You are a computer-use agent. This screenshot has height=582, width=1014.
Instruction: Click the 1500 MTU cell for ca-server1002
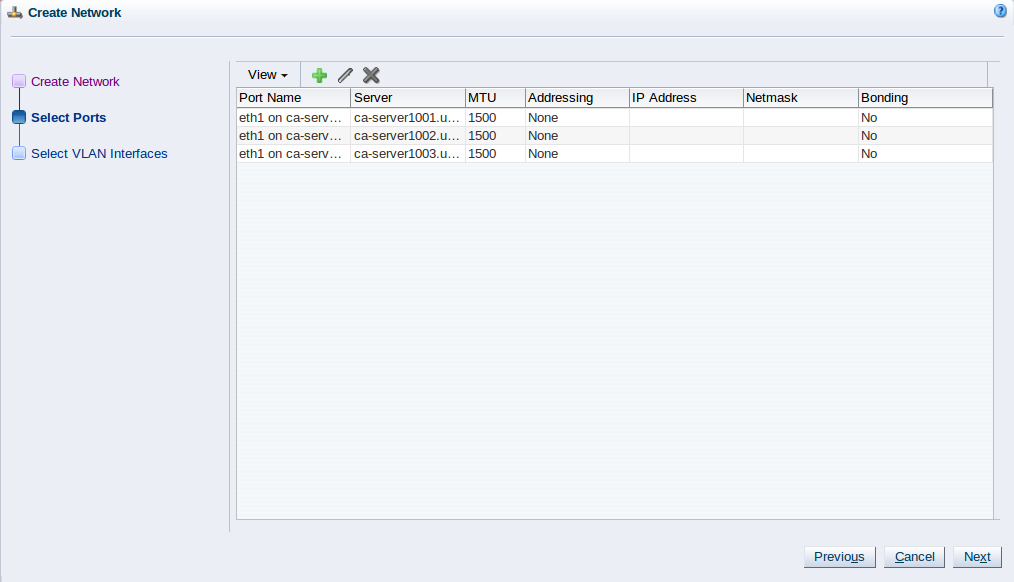pyautogui.click(x=495, y=136)
